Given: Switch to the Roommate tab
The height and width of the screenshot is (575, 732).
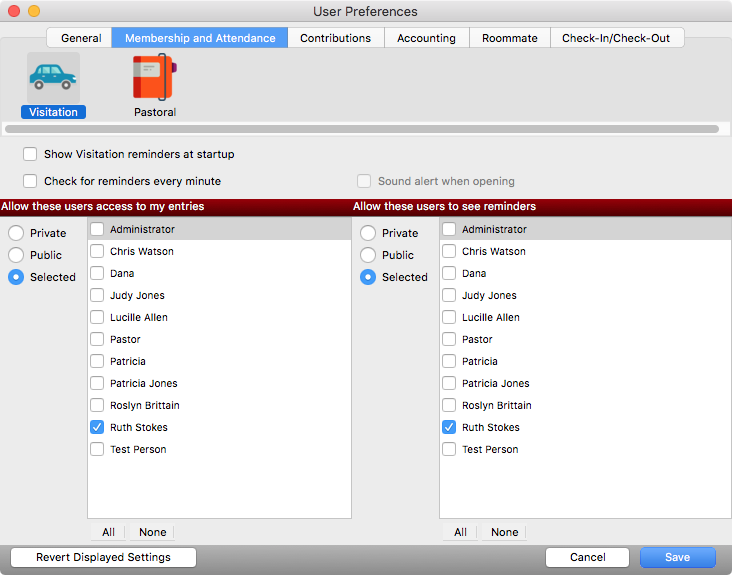Looking at the screenshot, I should (x=509, y=38).
